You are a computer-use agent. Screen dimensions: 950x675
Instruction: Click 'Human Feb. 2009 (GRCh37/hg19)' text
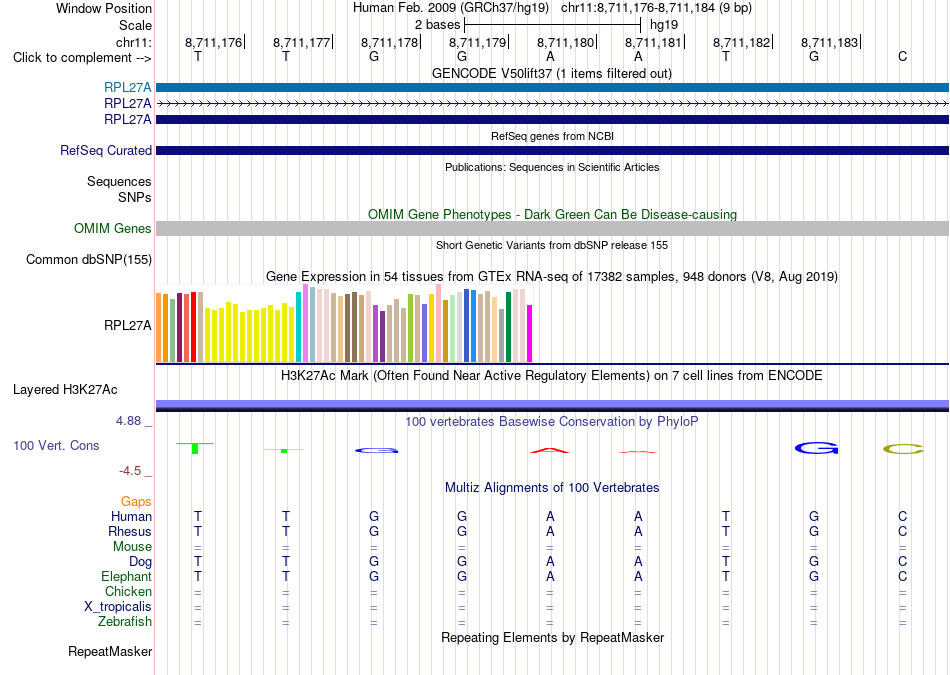click(451, 8)
